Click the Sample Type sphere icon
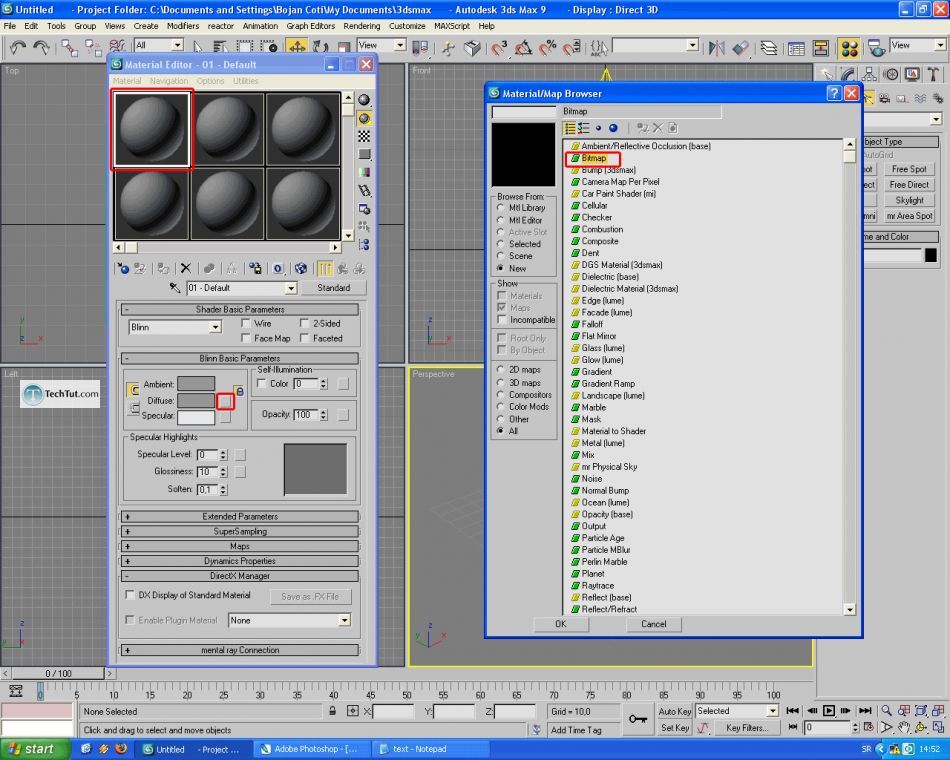 point(364,100)
